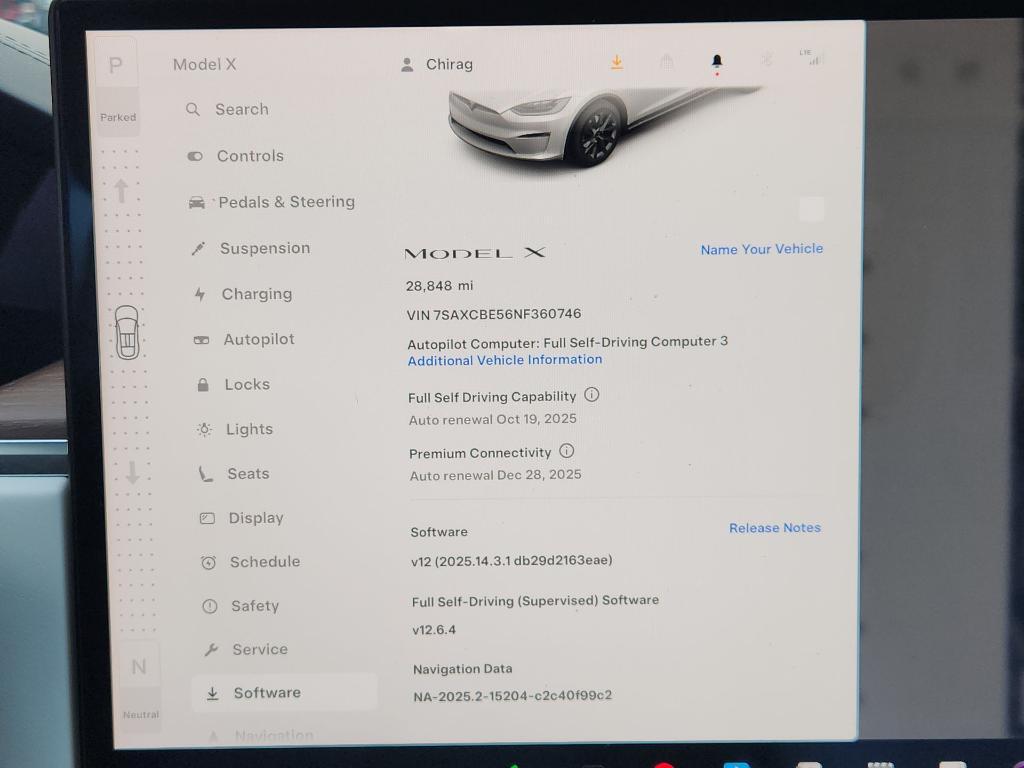Open the Controls menu
The height and width of the screenshot is (768, 1024).
[x=249, y=156]
